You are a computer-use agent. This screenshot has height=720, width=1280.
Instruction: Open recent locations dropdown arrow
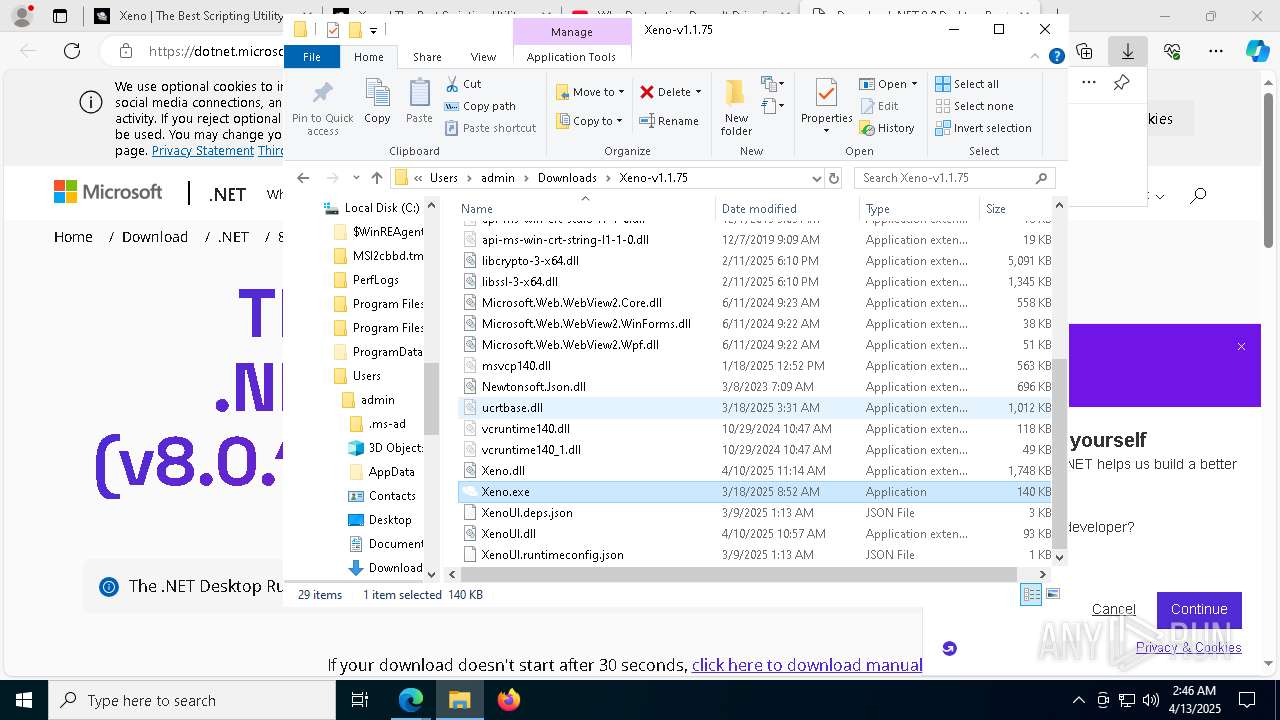(x=356, y=178)
